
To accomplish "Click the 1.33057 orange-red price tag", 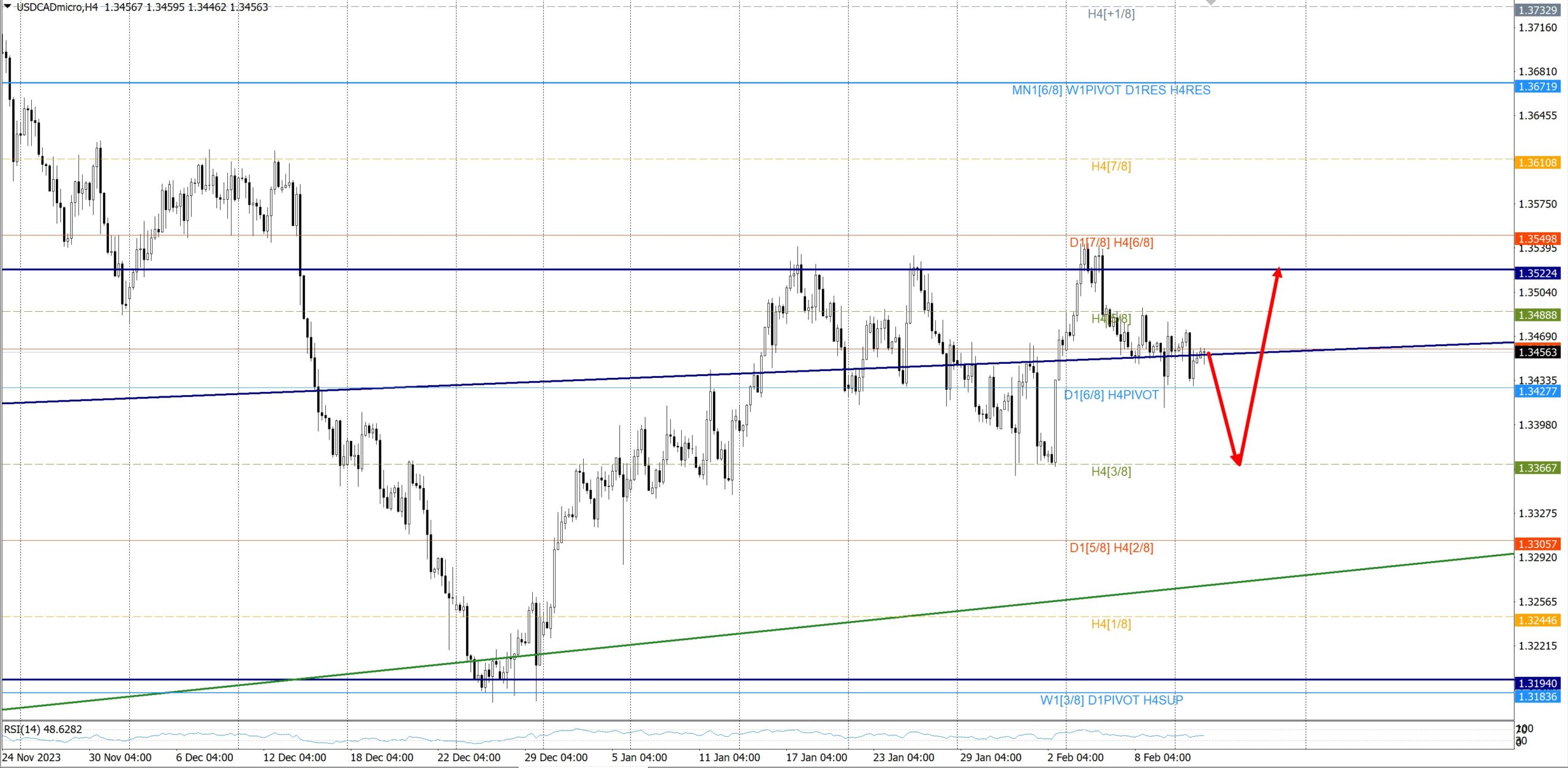I will pyautogui.click(x=1537, y=544).
